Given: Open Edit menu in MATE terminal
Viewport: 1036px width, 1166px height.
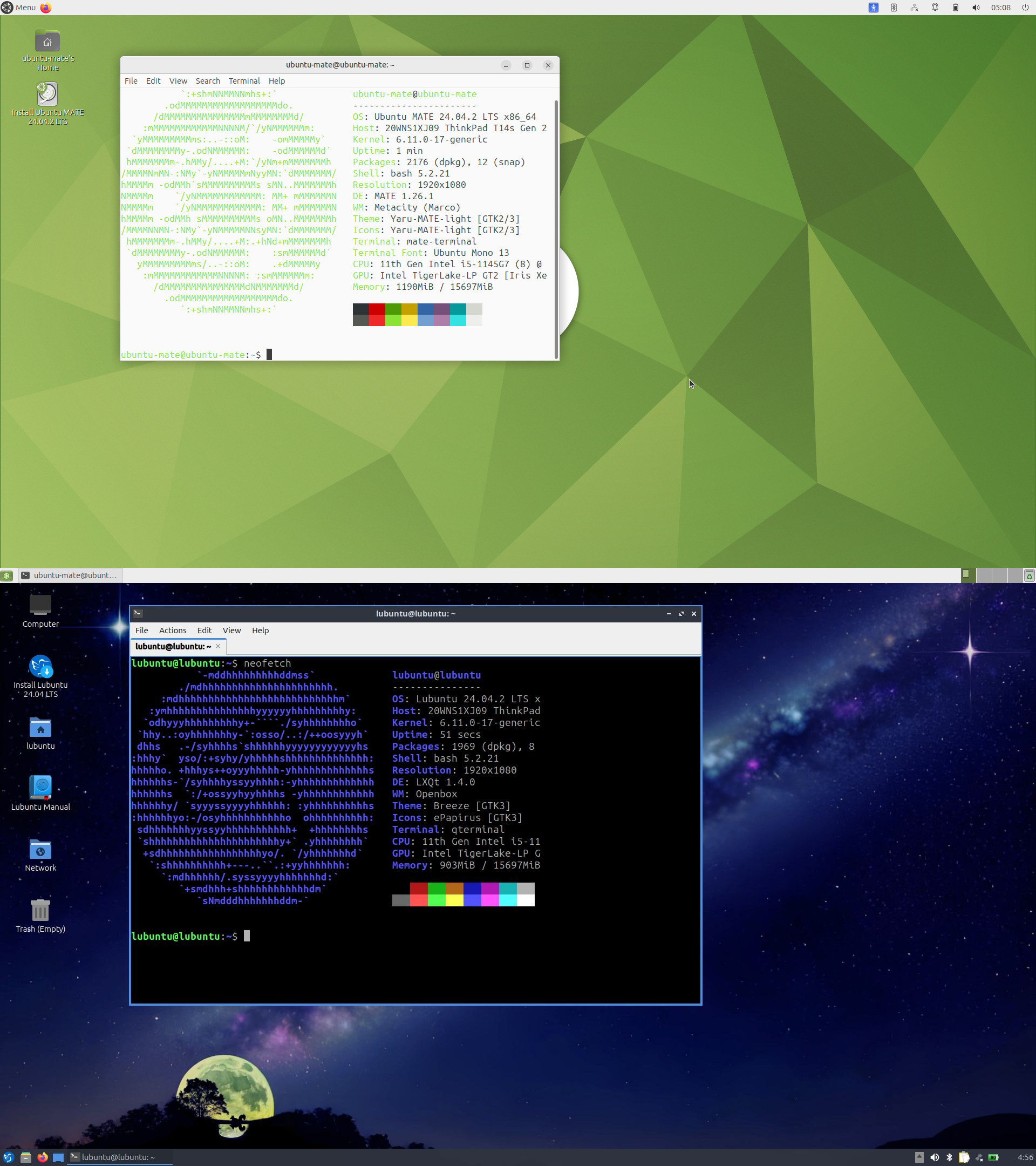Looking at the screenshot, I should point(153,81).
